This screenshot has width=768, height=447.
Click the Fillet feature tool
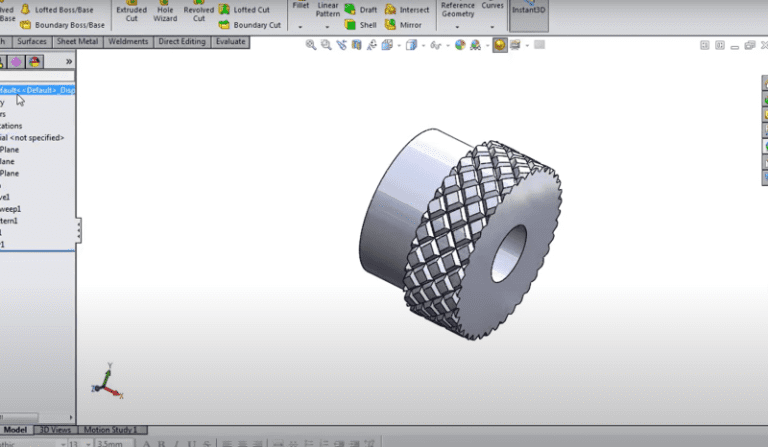[300, 8]
